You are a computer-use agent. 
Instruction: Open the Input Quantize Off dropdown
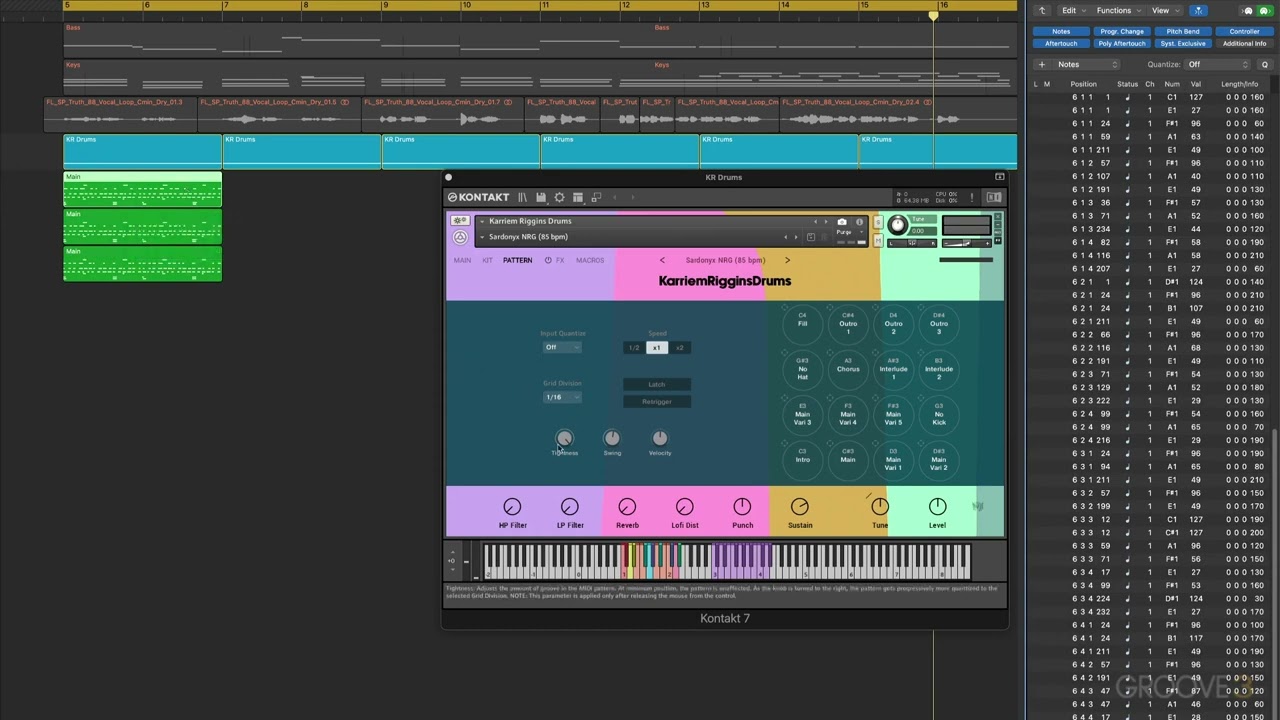tap(561, 347)
